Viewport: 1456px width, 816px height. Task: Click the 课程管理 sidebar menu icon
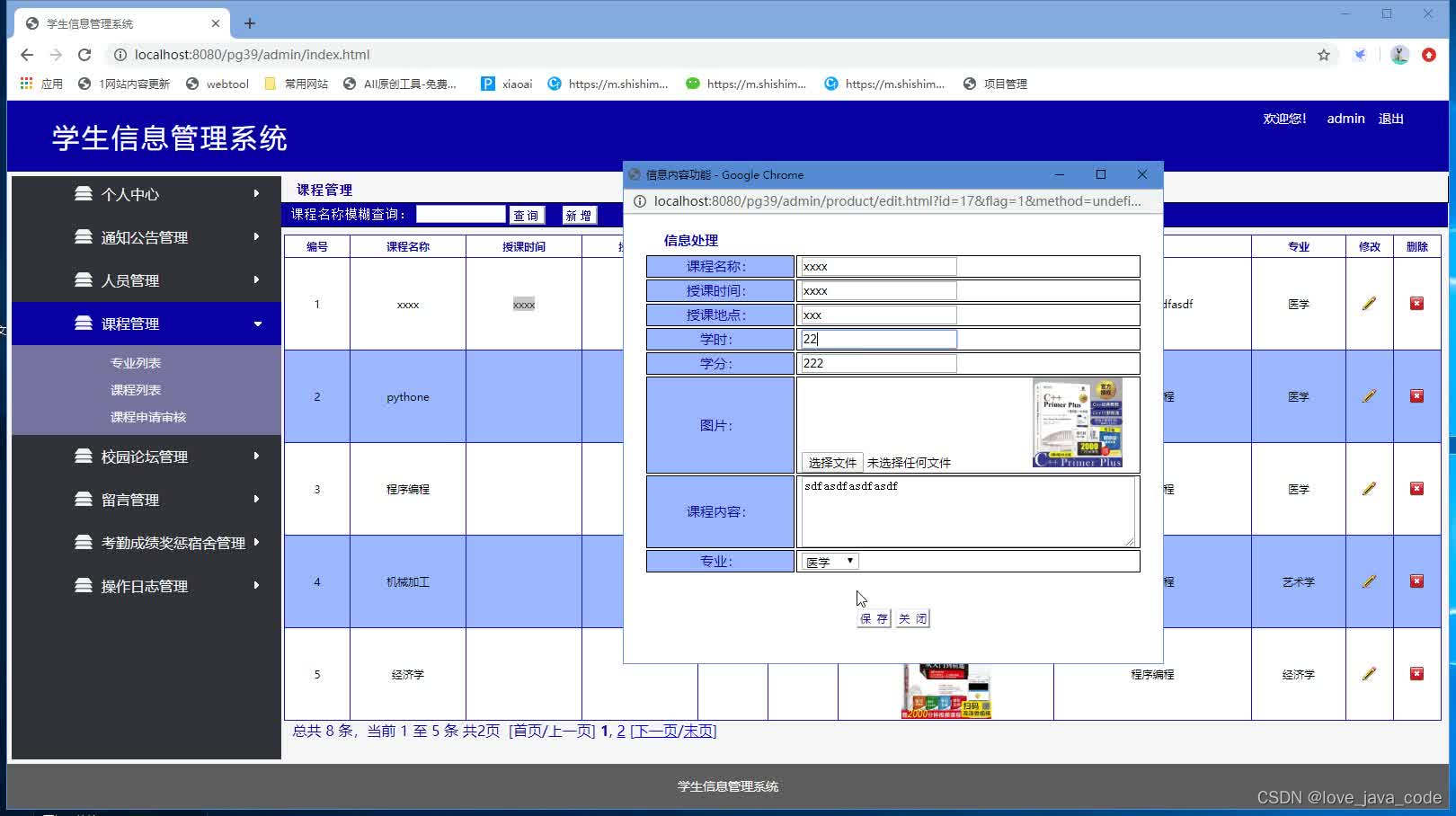click(82, 324)
